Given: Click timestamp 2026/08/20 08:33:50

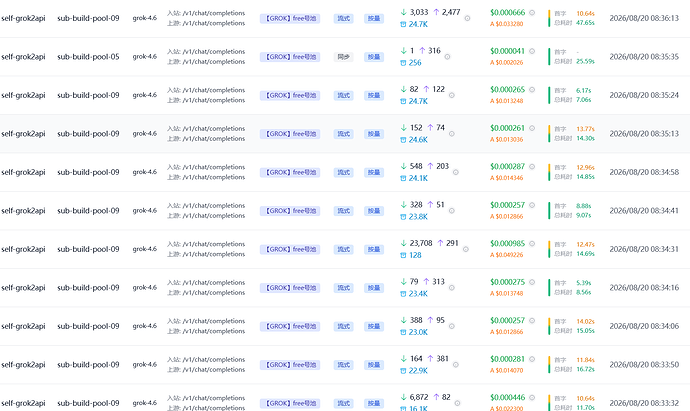Looking at the screenshot, I should 644,365.
